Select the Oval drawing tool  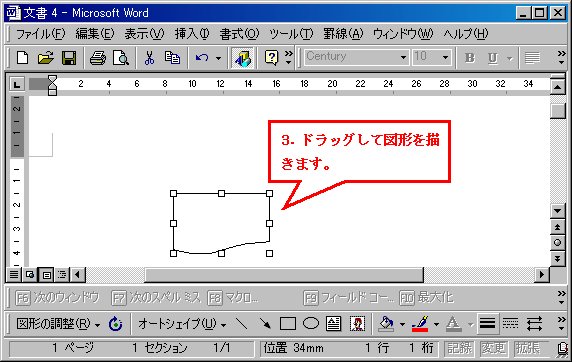coord(311,323)
